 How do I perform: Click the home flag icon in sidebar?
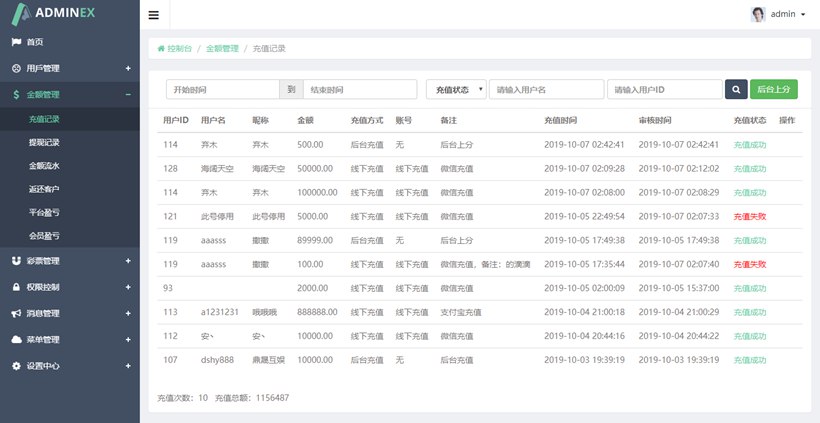16,42
